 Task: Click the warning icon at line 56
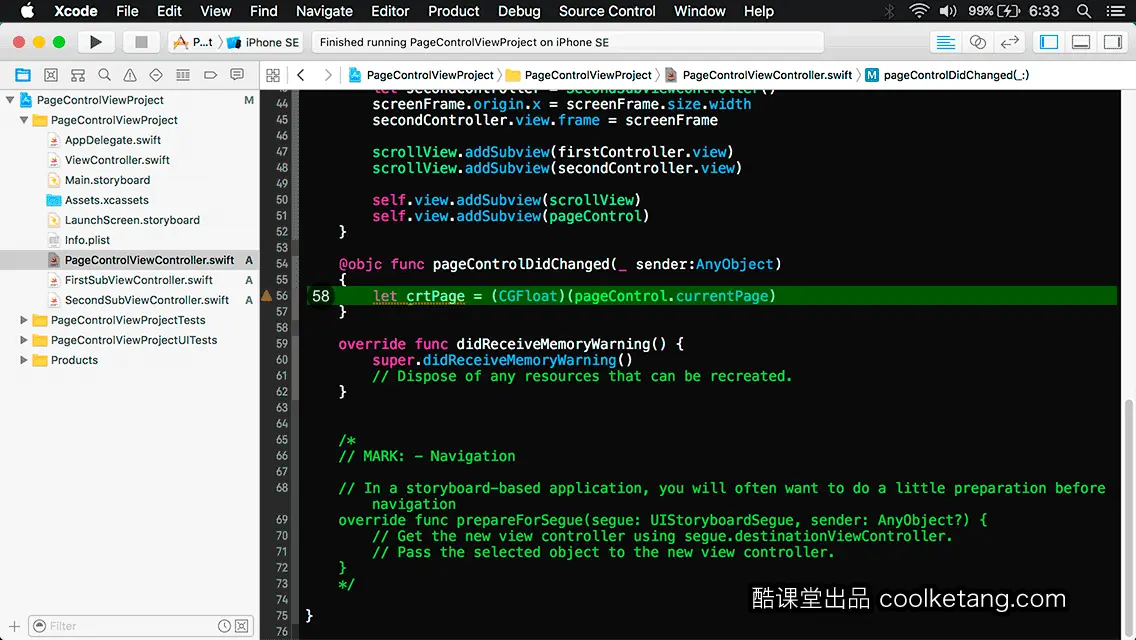coord(267,296)
